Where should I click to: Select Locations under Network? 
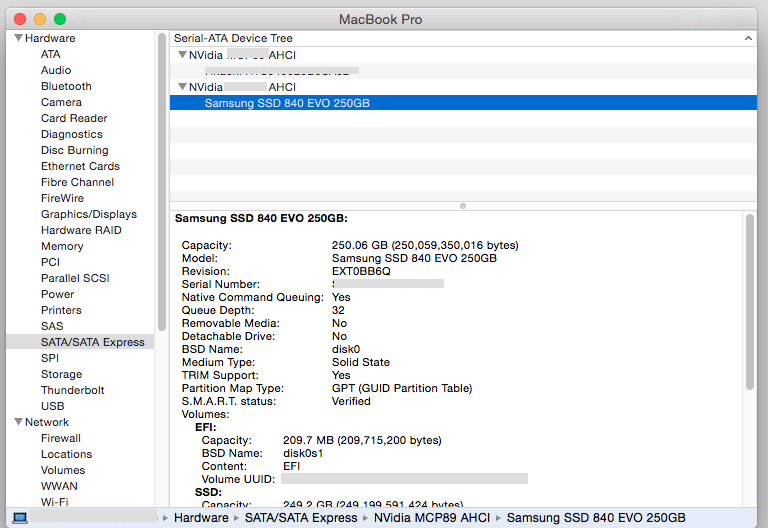(x=66, y=454)
